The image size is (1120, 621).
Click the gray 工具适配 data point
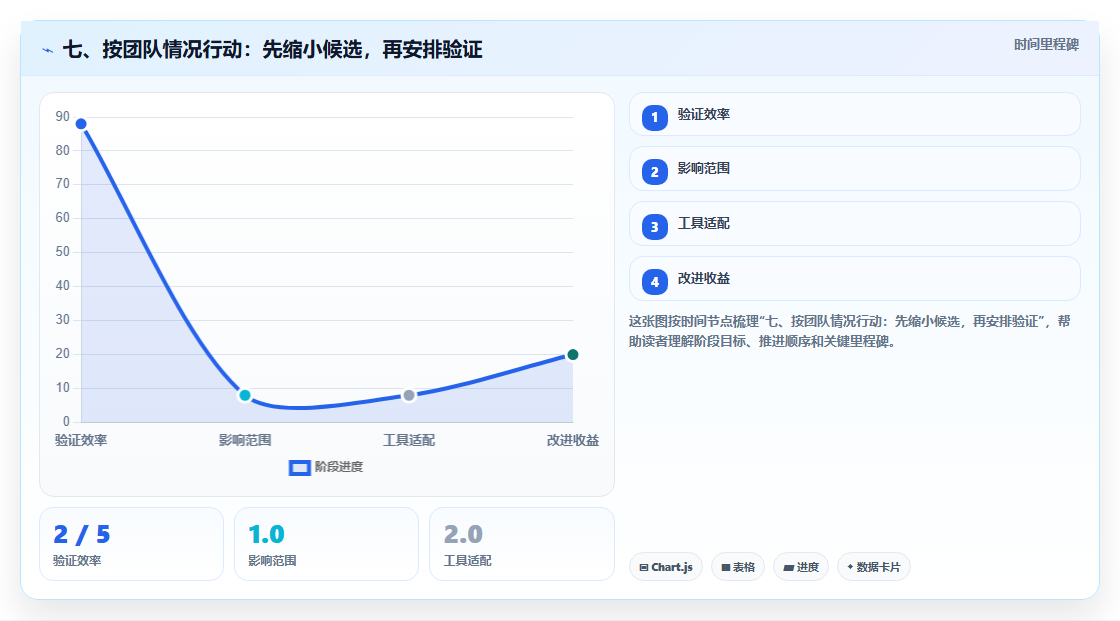[x=409, y=395]
